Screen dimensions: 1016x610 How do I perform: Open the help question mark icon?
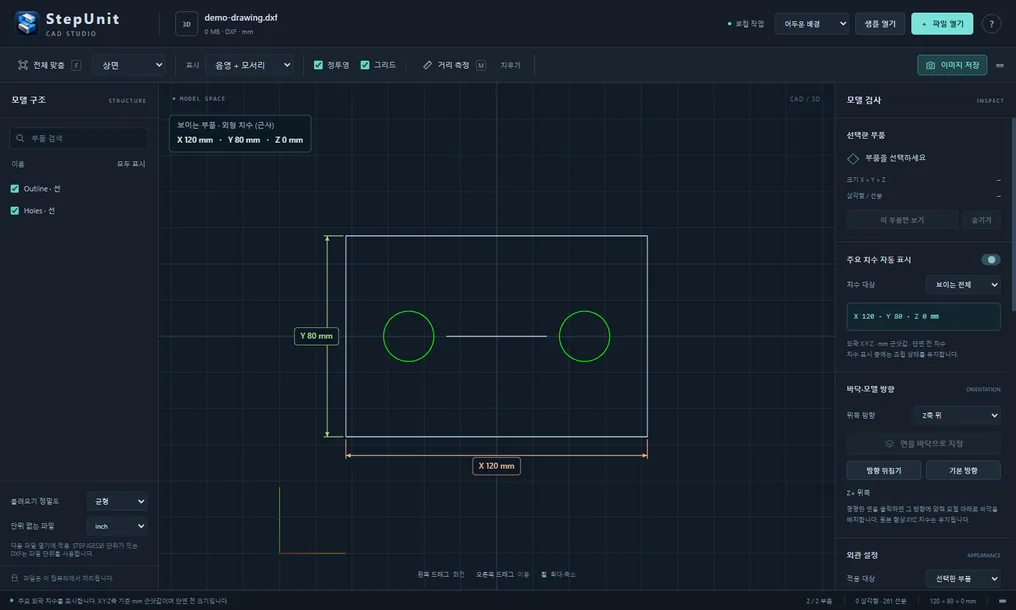(x=991, y=24)
